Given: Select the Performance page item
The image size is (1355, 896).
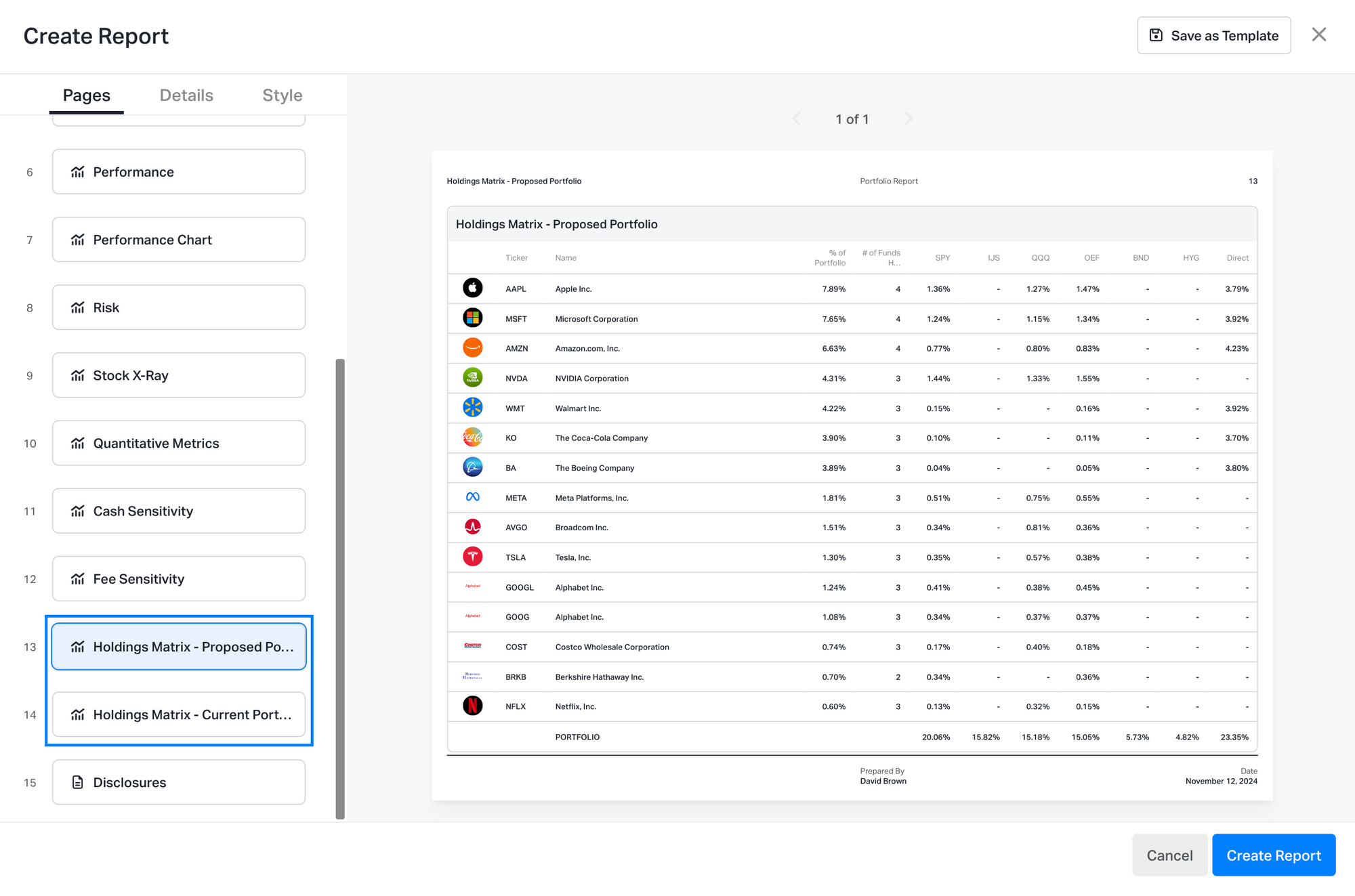Looking at the screenshot, I should click(x=179, y=172).
